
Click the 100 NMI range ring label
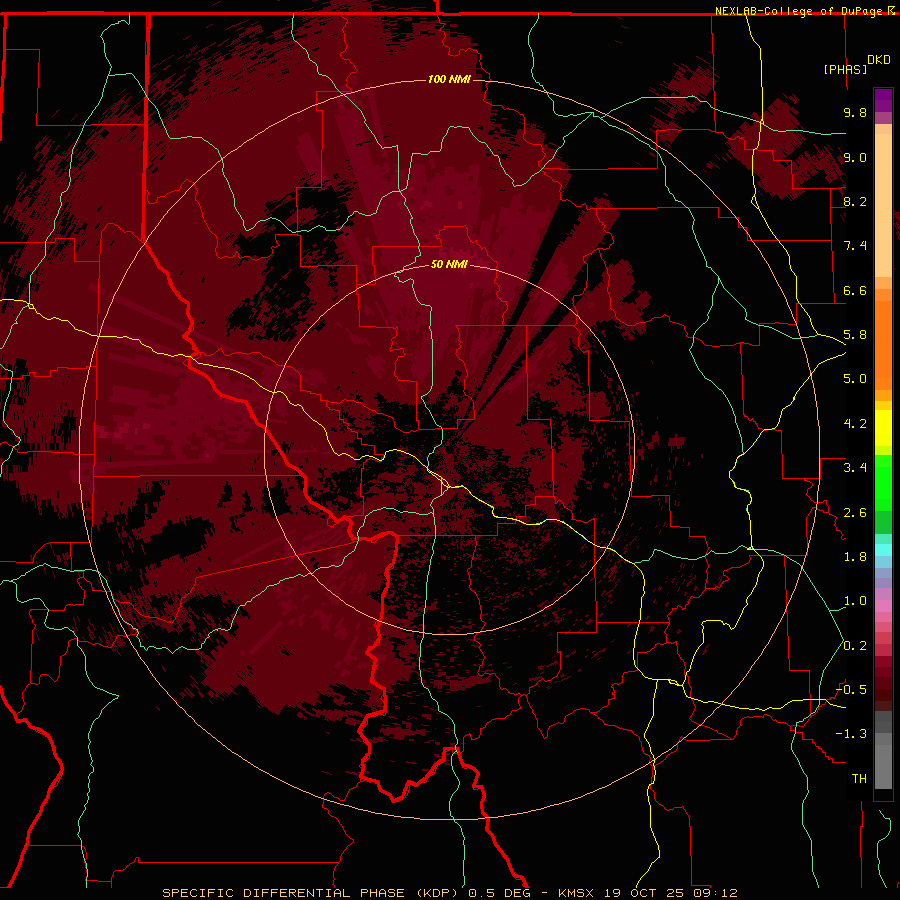[x=449, y=79]
